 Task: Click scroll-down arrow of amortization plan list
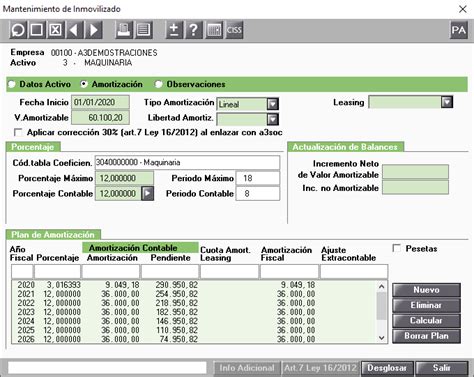coord(382,338)
